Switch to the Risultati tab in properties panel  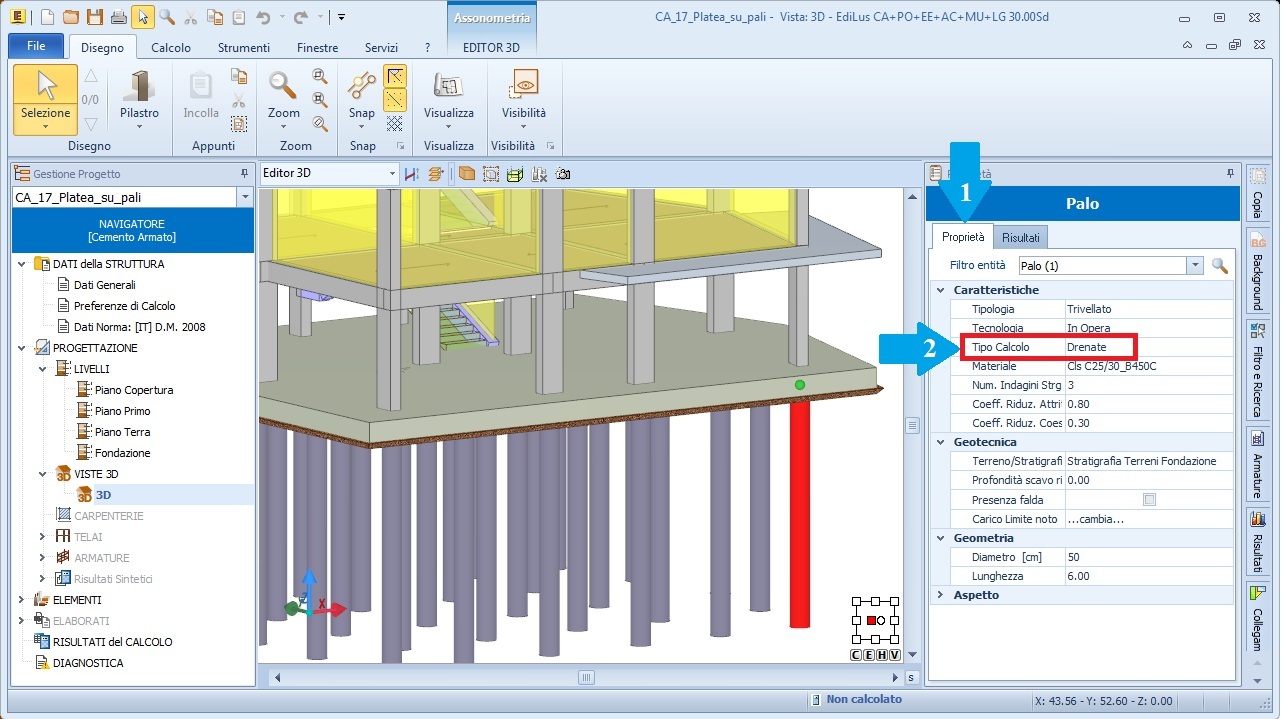coord(1021,238)
